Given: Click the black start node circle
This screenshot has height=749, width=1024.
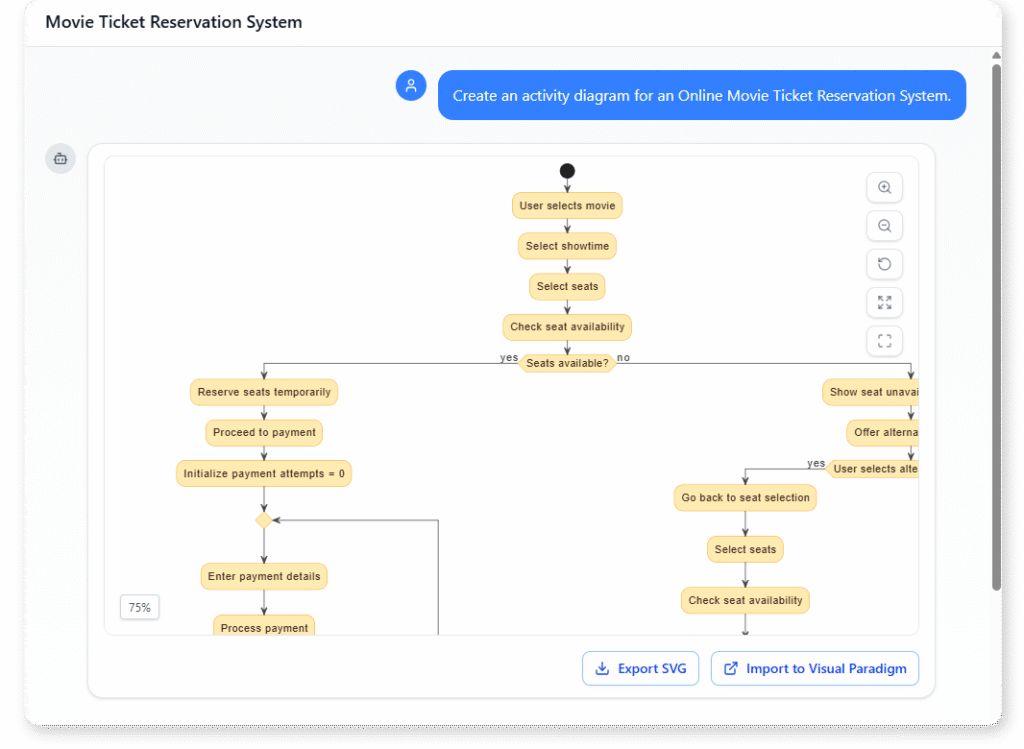Looking at the screenshot, I should [567, 170].
